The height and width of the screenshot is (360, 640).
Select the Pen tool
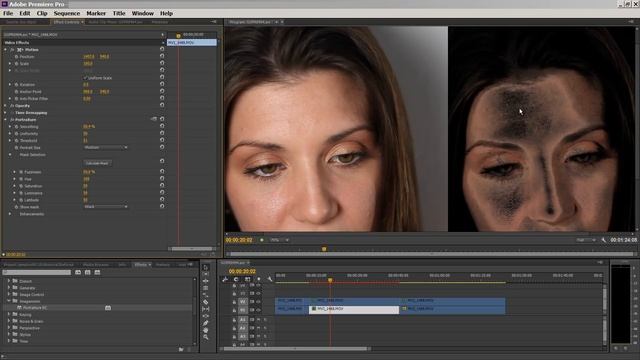click(206, 323)
